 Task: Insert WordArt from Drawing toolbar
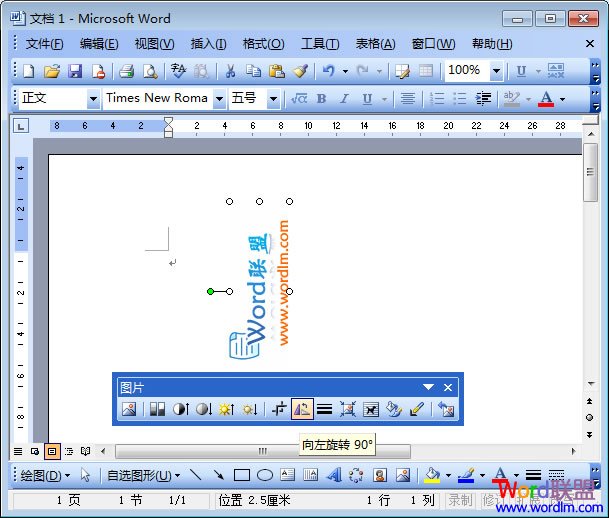coord(334,475)
